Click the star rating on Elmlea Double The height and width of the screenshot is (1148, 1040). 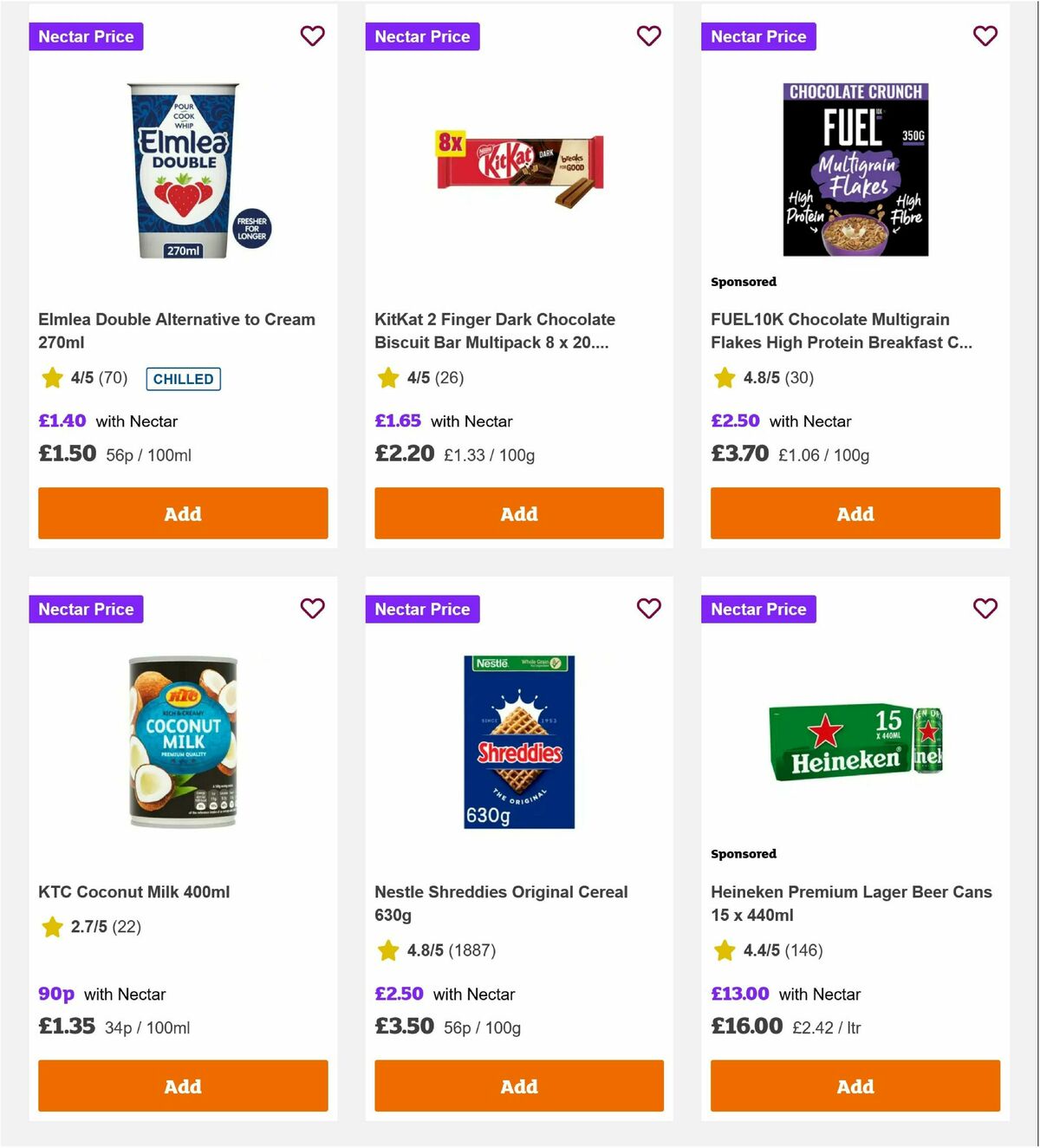[51, 378]
